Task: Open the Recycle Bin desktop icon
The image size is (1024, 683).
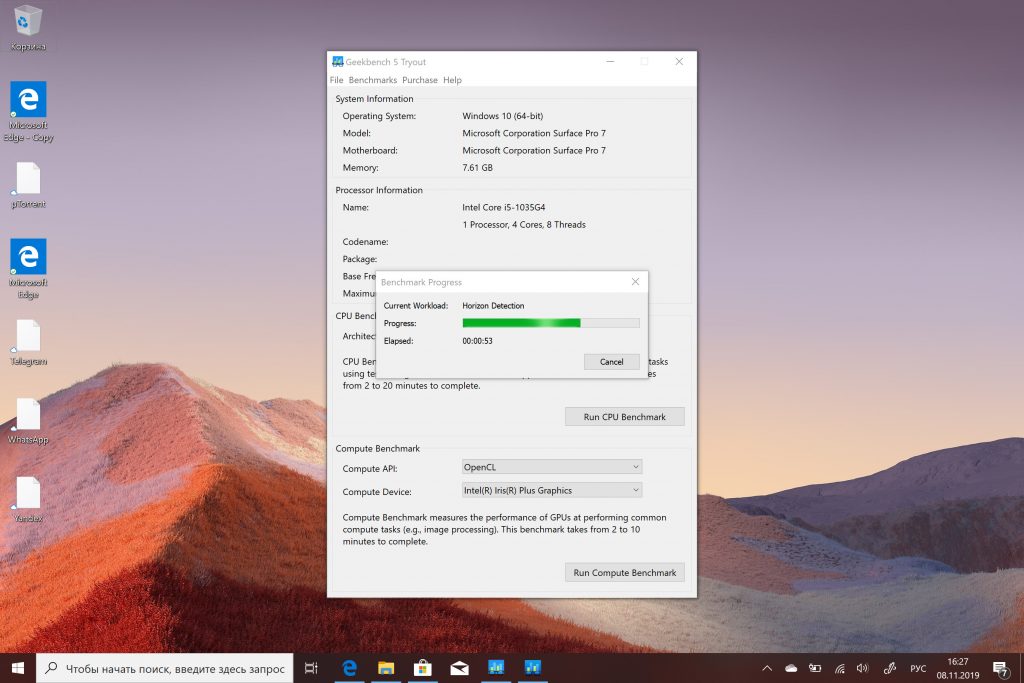Action: click(28, 22)
